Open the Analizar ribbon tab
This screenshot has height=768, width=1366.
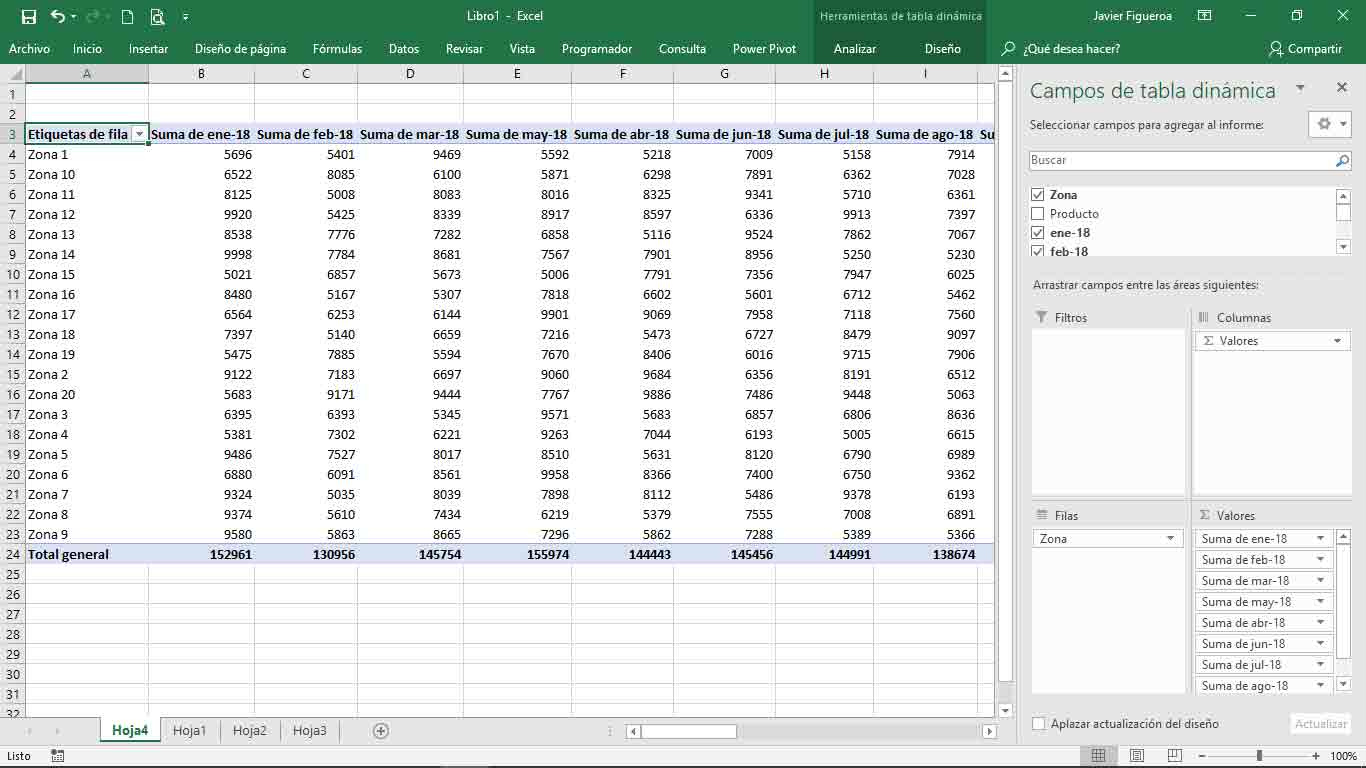[x=855, y=49]
